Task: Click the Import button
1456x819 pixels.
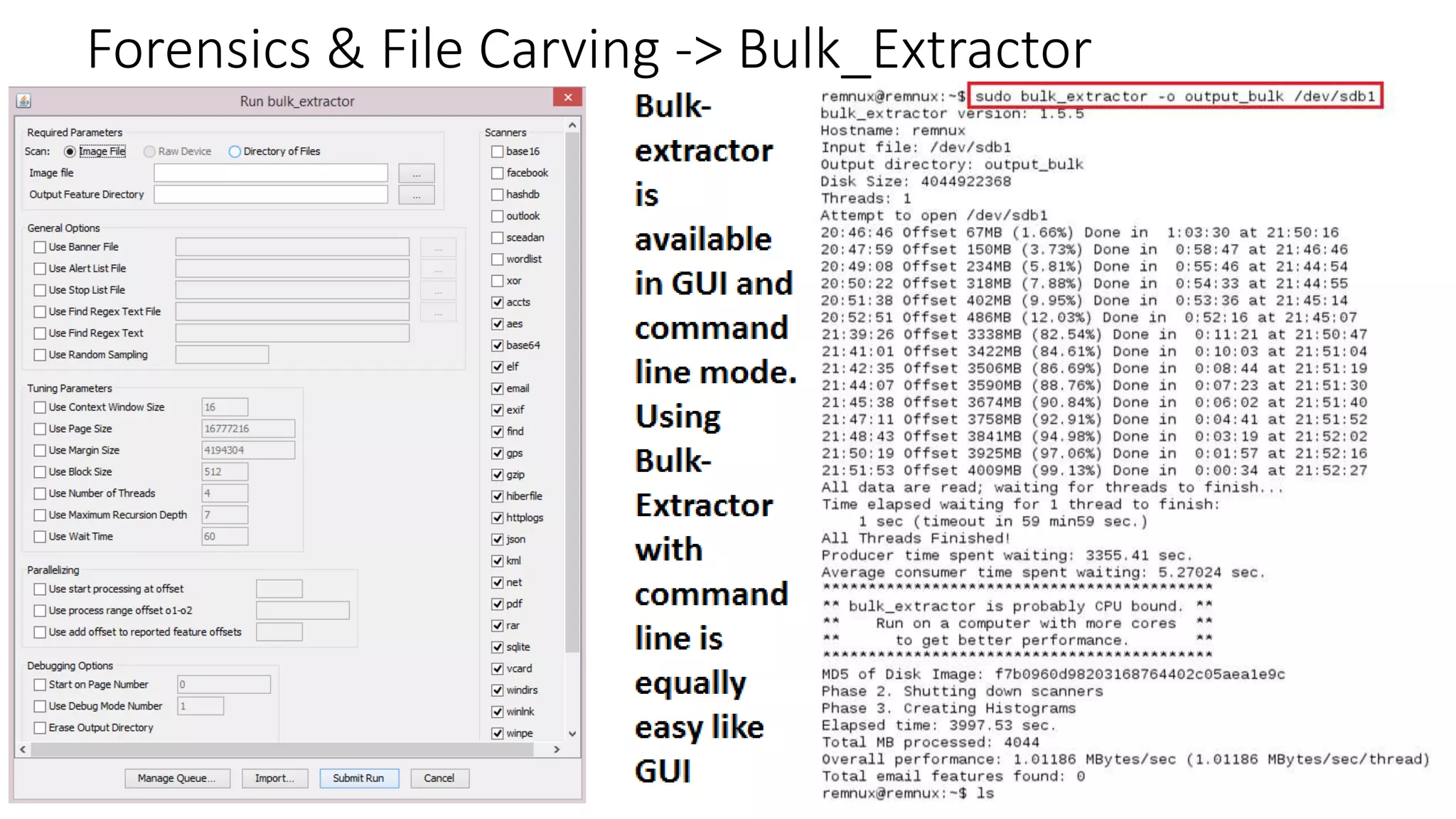Action: pyautogui.click(x=274, y=778)
